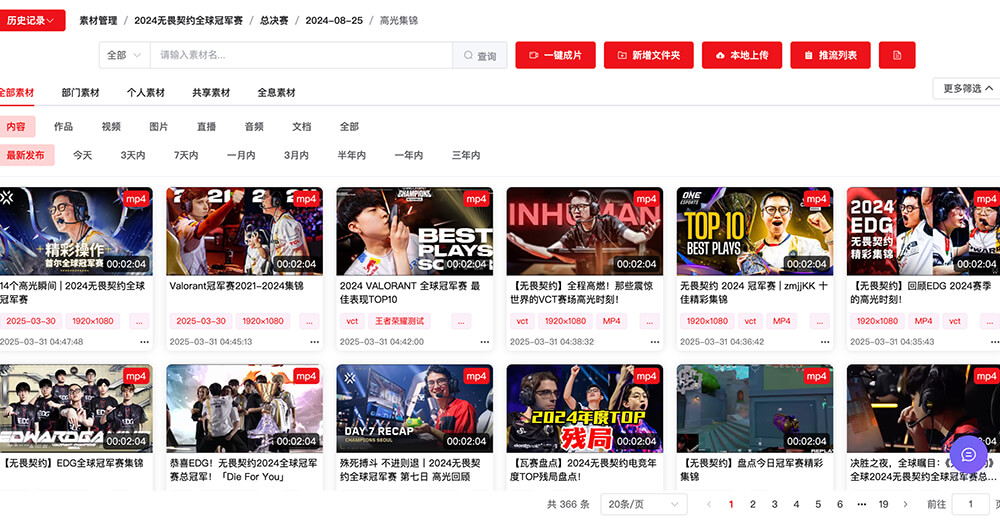
Task: Click 本地上传 button
Action: 742,55
